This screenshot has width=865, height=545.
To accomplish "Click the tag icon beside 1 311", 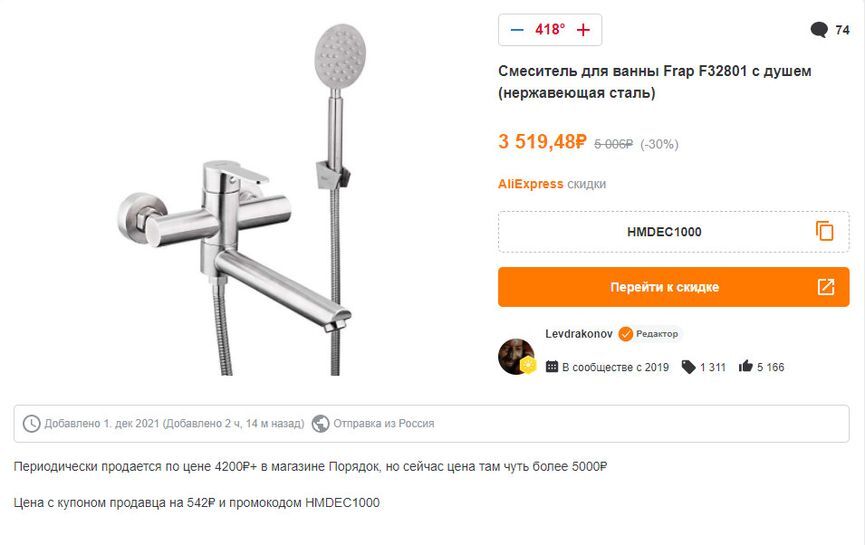I will 688,367.
